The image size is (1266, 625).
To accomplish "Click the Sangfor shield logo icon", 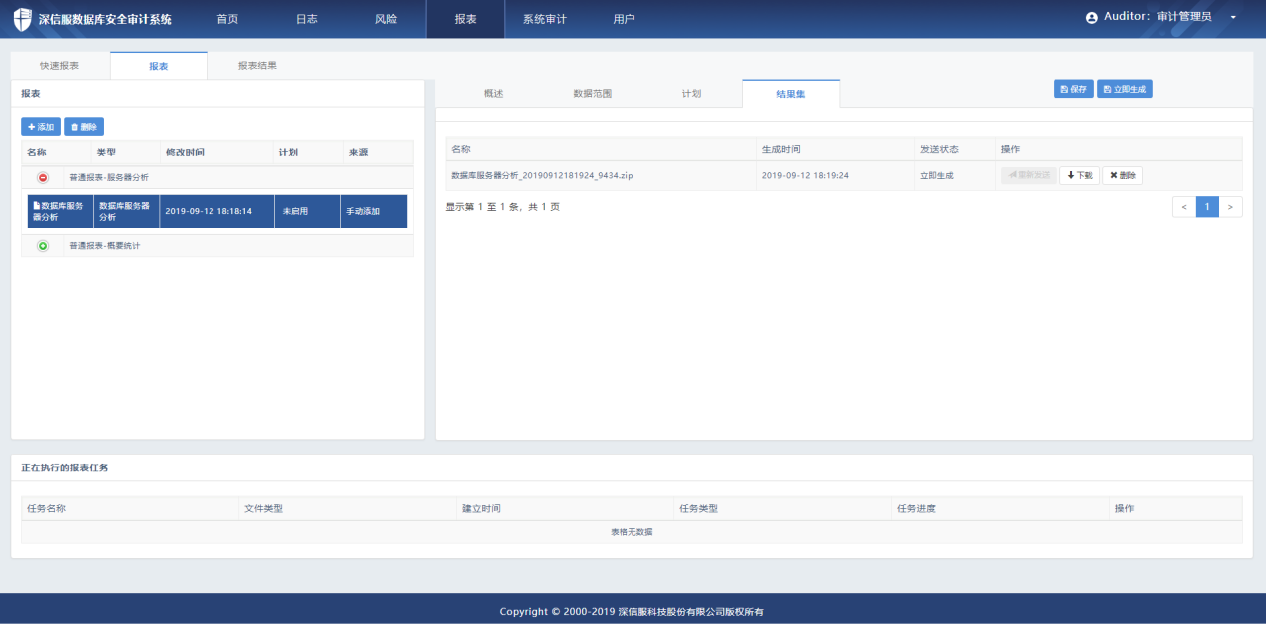I will pos(22,19).
